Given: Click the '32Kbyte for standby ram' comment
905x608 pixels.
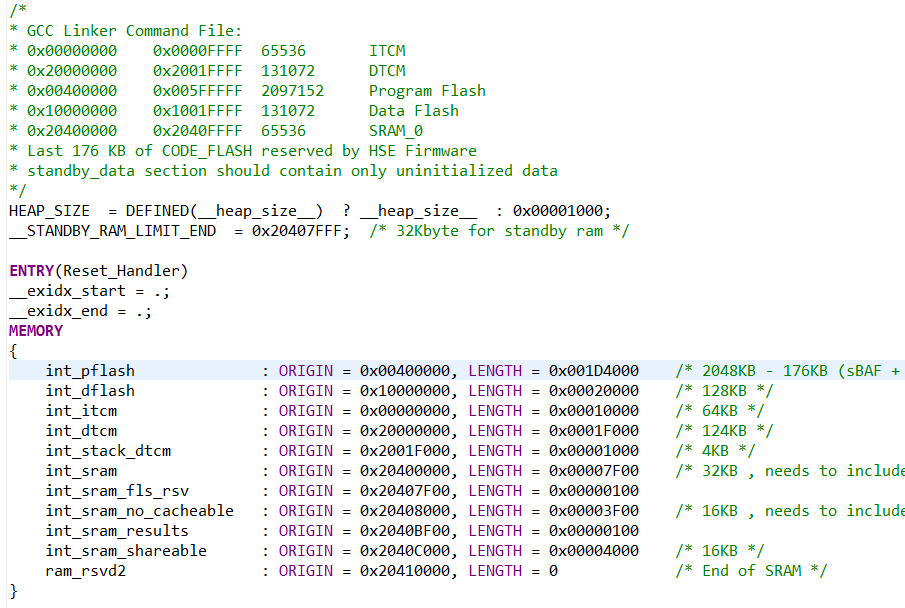Looking at the screenshot, I should (x=499, y=231).
